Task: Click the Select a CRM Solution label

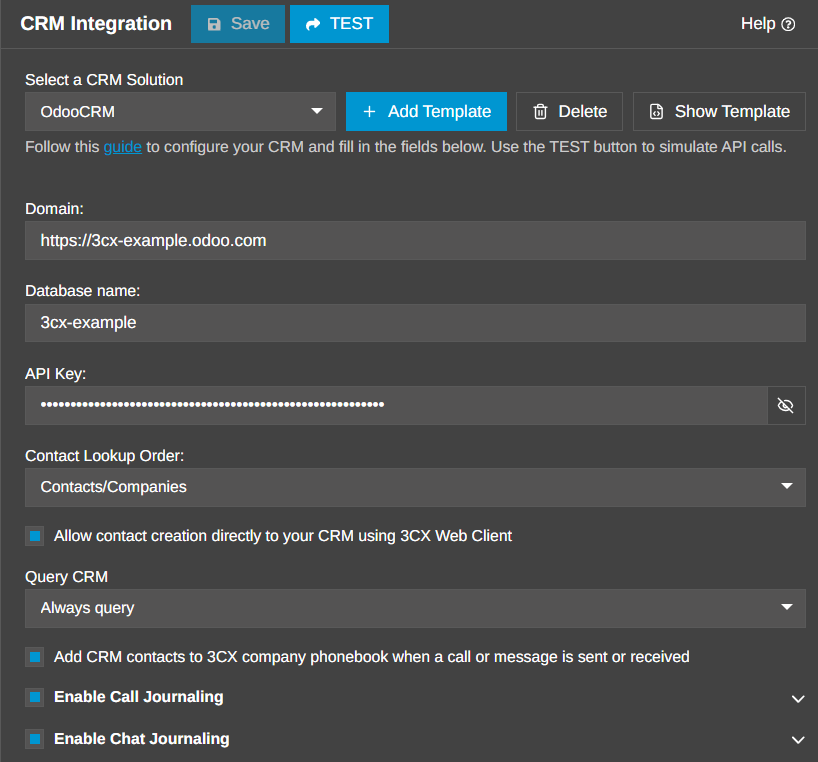Action: pyautogui.click(x=104, y=80)
